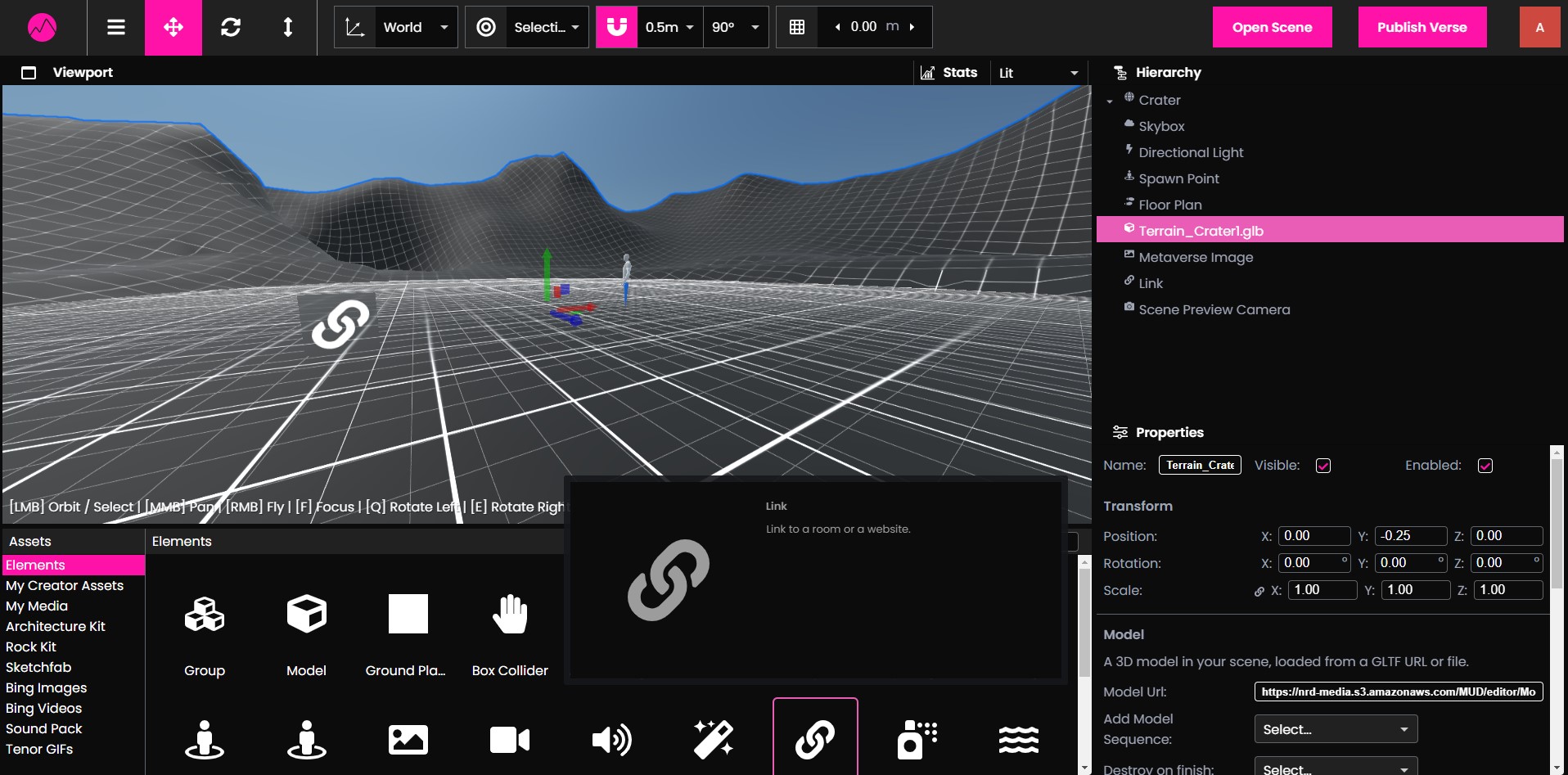Click Open Scene button
This screenshot has height=775, width=1568.
[1272, 27]
